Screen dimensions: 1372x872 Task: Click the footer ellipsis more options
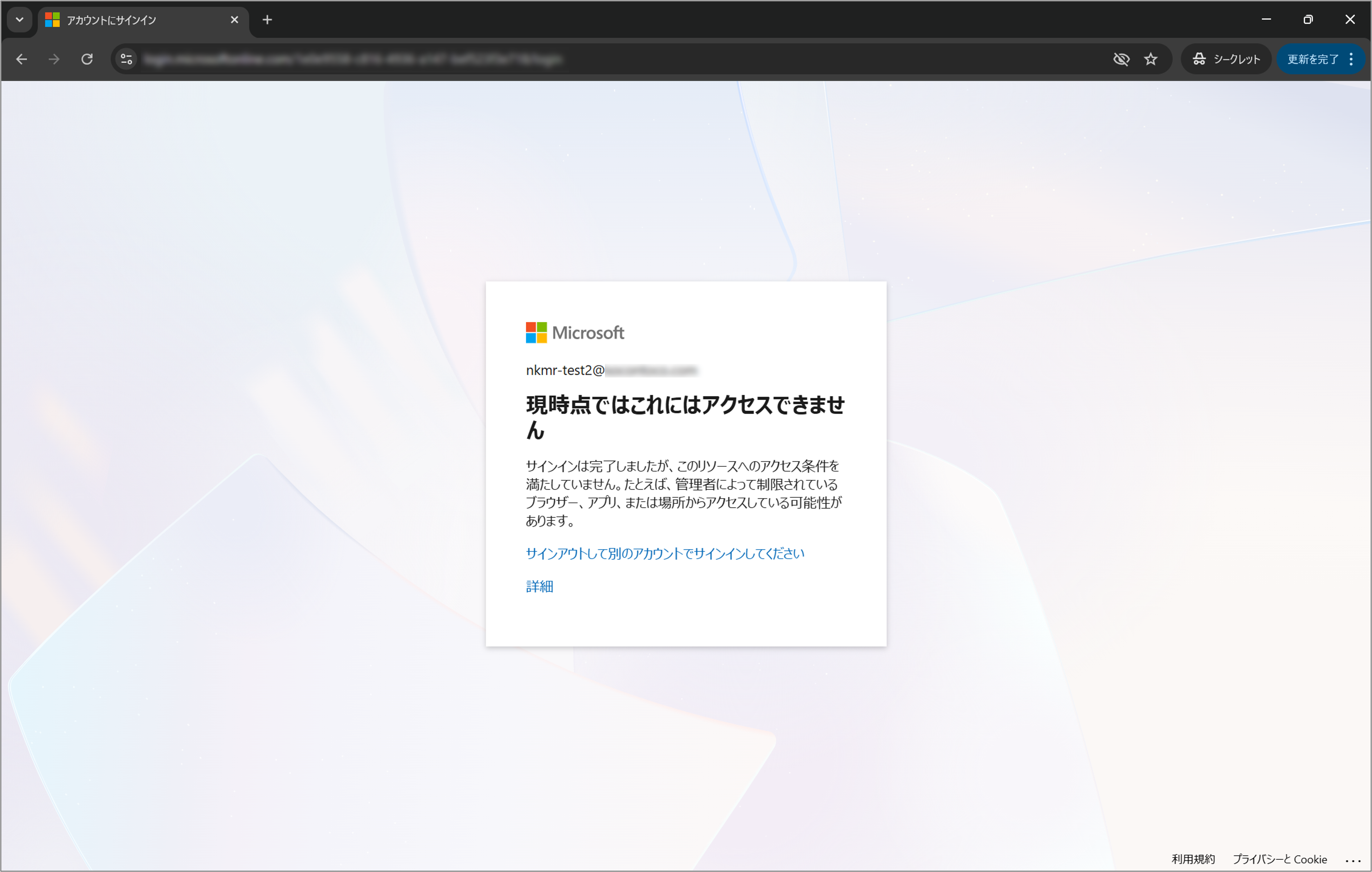tap(1353, 860)
